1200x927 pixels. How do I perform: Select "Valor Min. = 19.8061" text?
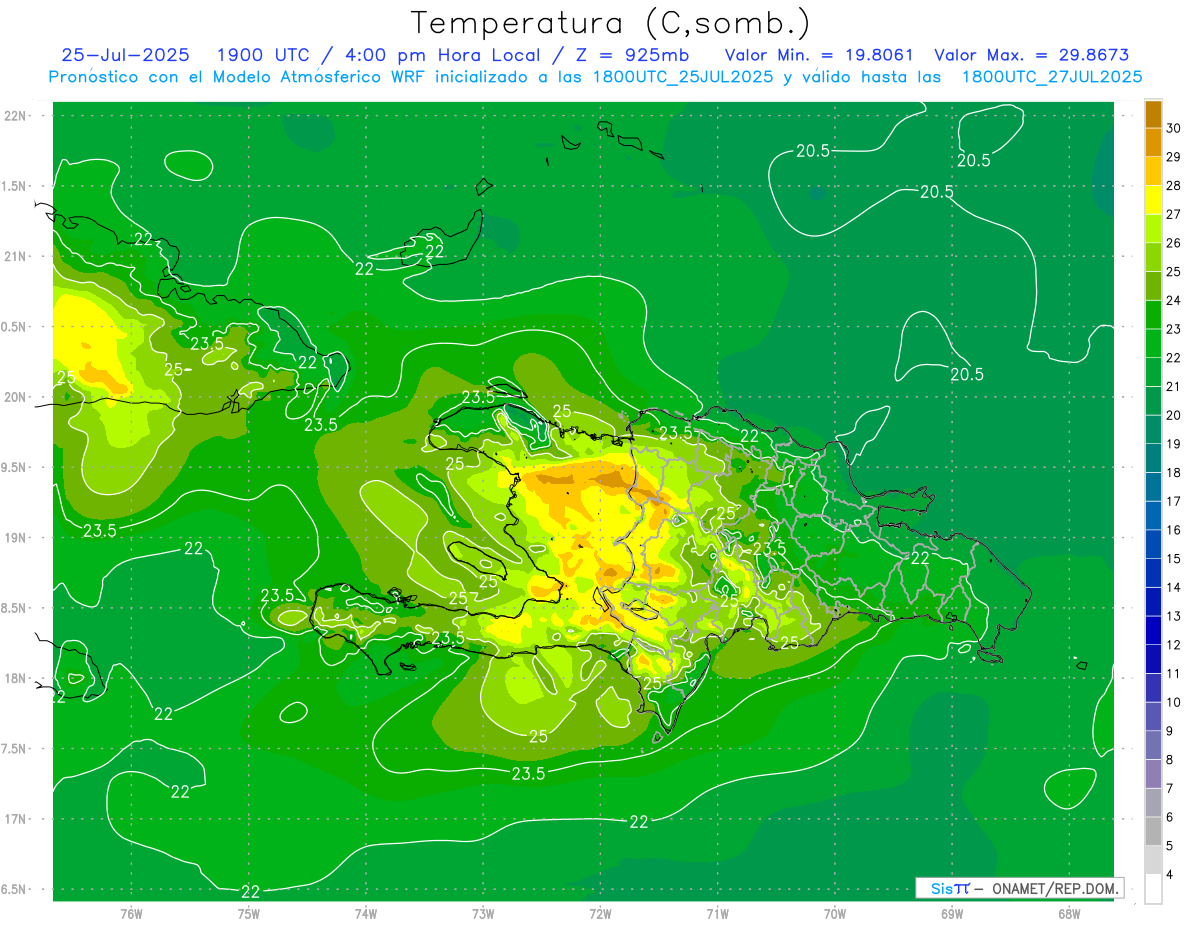click(x=819, y=55)
